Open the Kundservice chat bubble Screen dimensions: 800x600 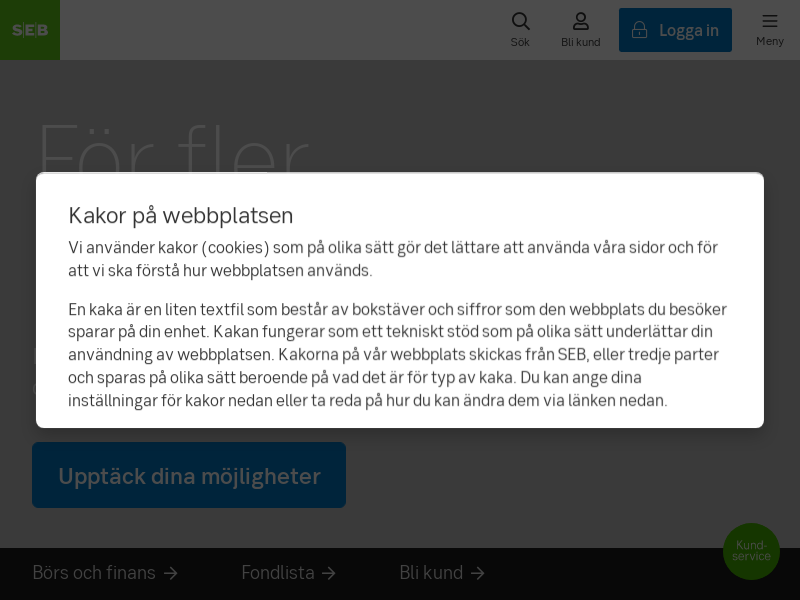coord(751,551)
